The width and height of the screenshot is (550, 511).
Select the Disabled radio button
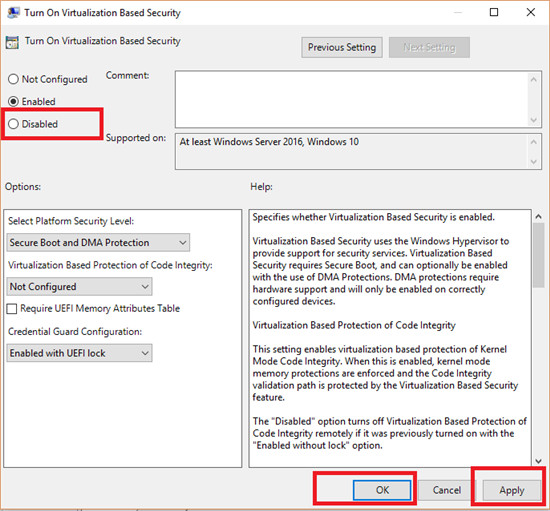pos(13,123)
